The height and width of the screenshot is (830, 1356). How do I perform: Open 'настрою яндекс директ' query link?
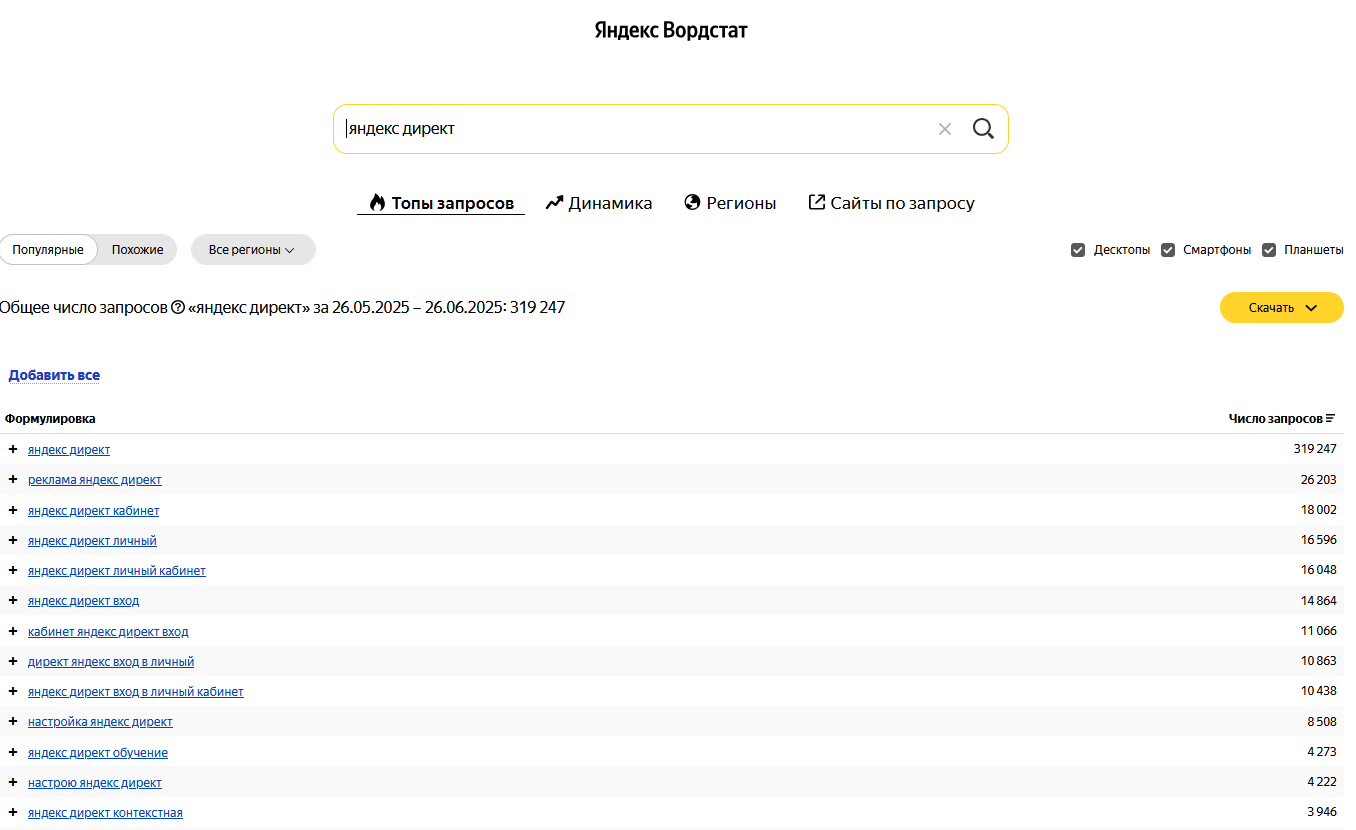(x=95, y=782)
